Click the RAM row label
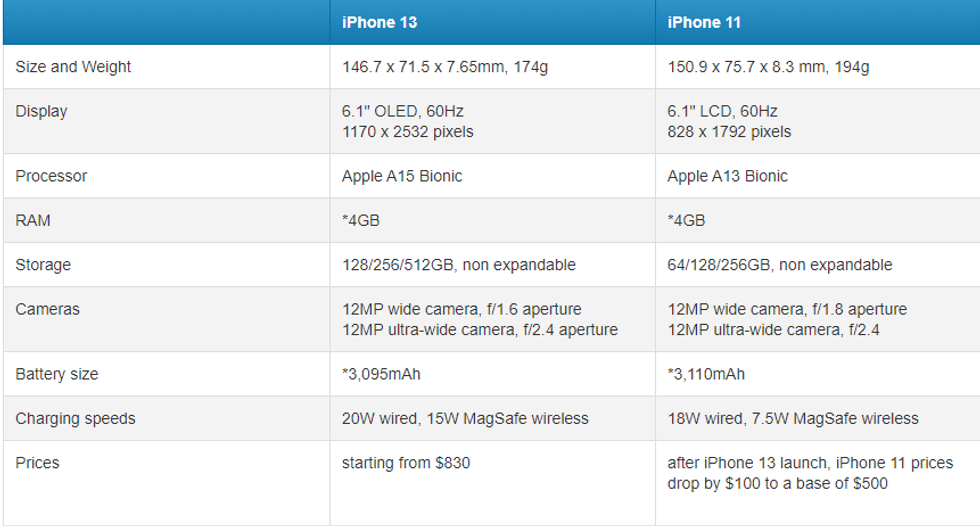 [x=32, y=220]
